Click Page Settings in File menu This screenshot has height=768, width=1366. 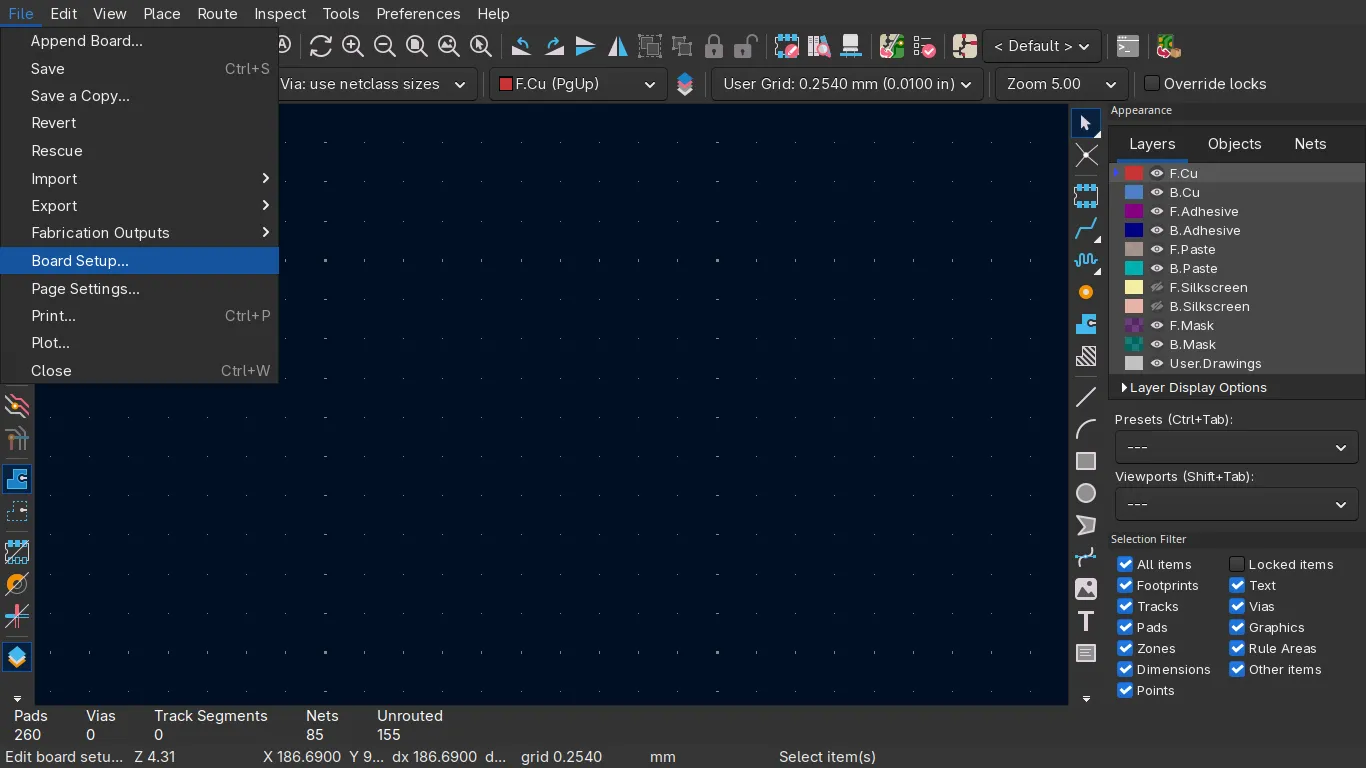click(139, 289)
